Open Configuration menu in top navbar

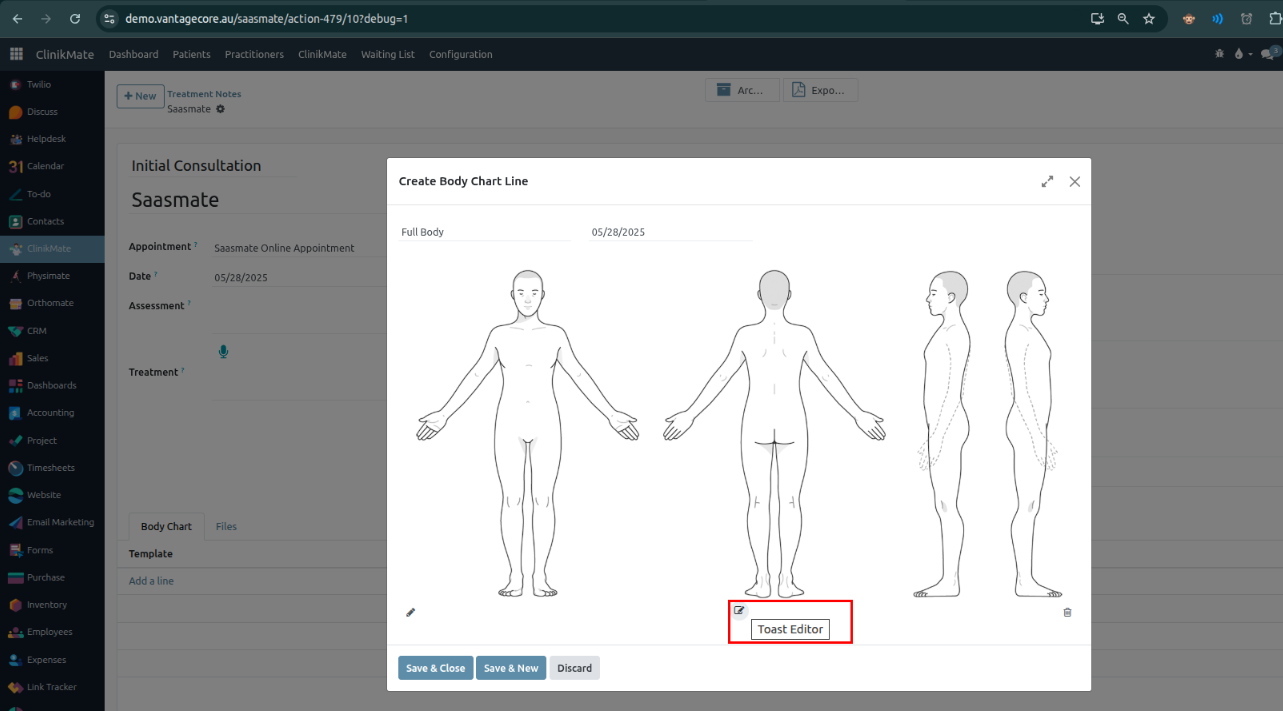click(x=460, y=54)
